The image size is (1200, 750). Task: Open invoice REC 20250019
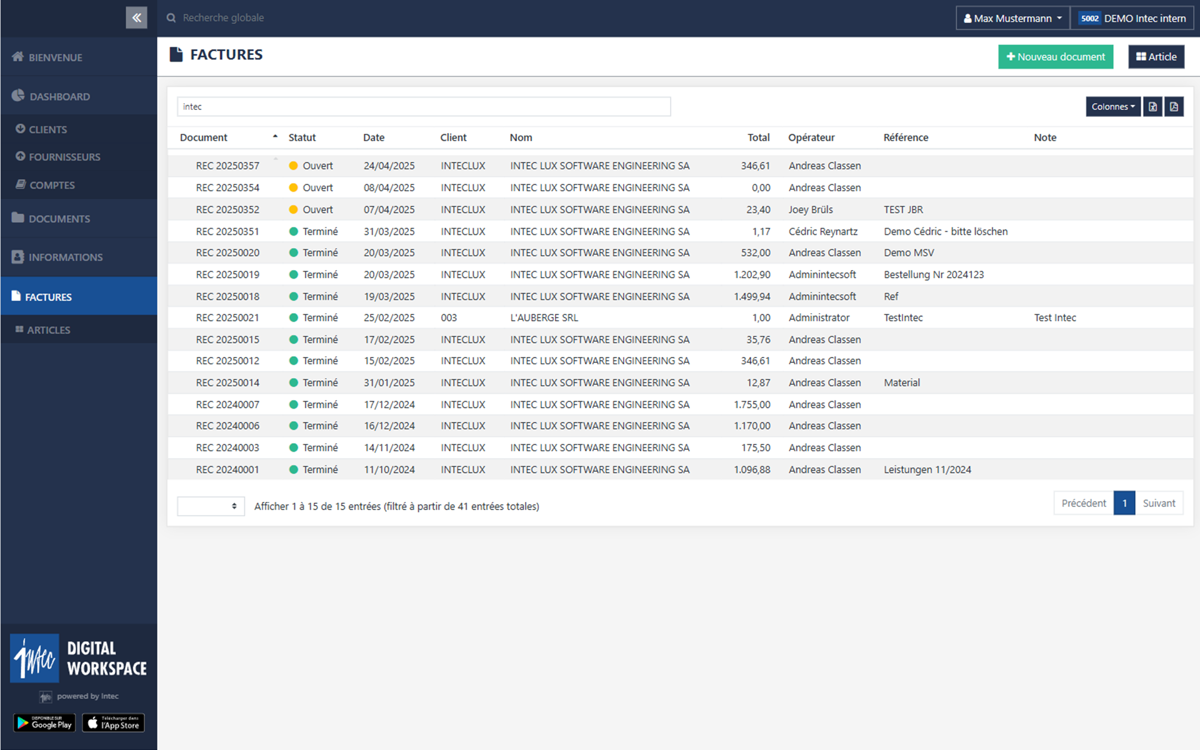pyautogui.click(x=227, y=275)
